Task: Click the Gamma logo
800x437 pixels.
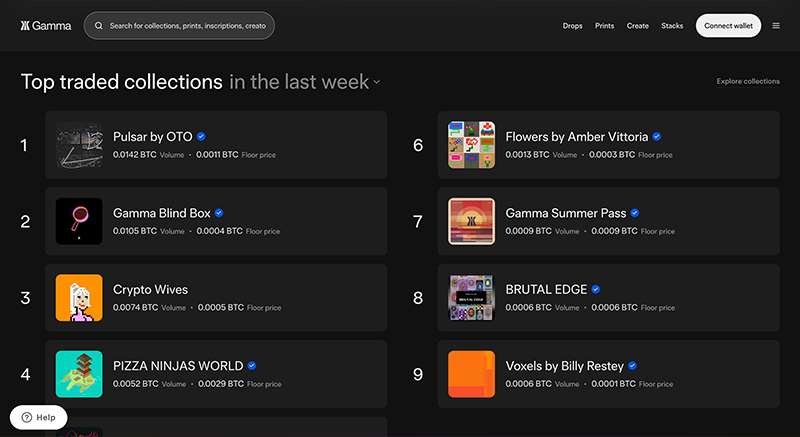Action: point(46,25)
